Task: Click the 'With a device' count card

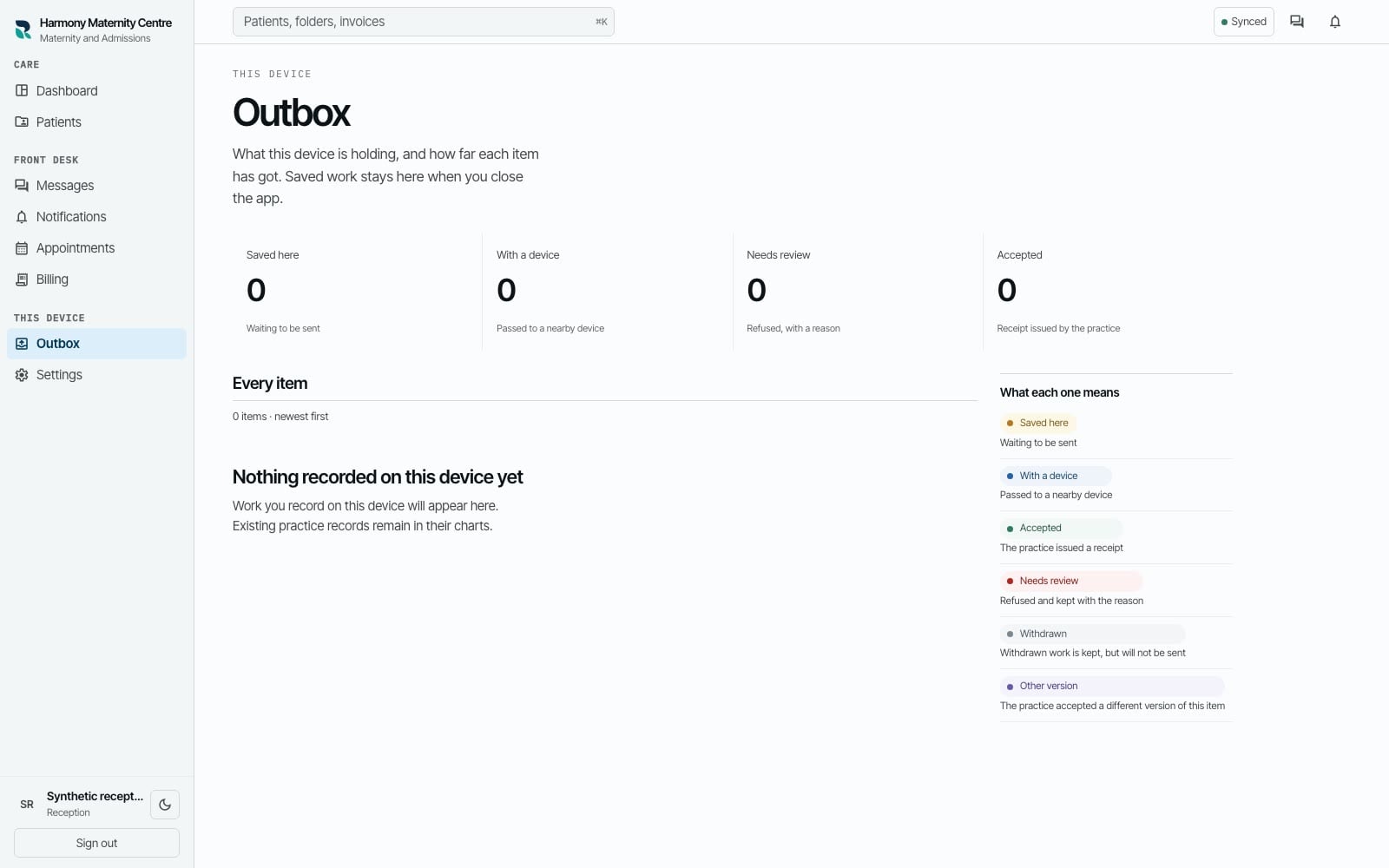Action: pyautogui.click(x=608, y=292)
